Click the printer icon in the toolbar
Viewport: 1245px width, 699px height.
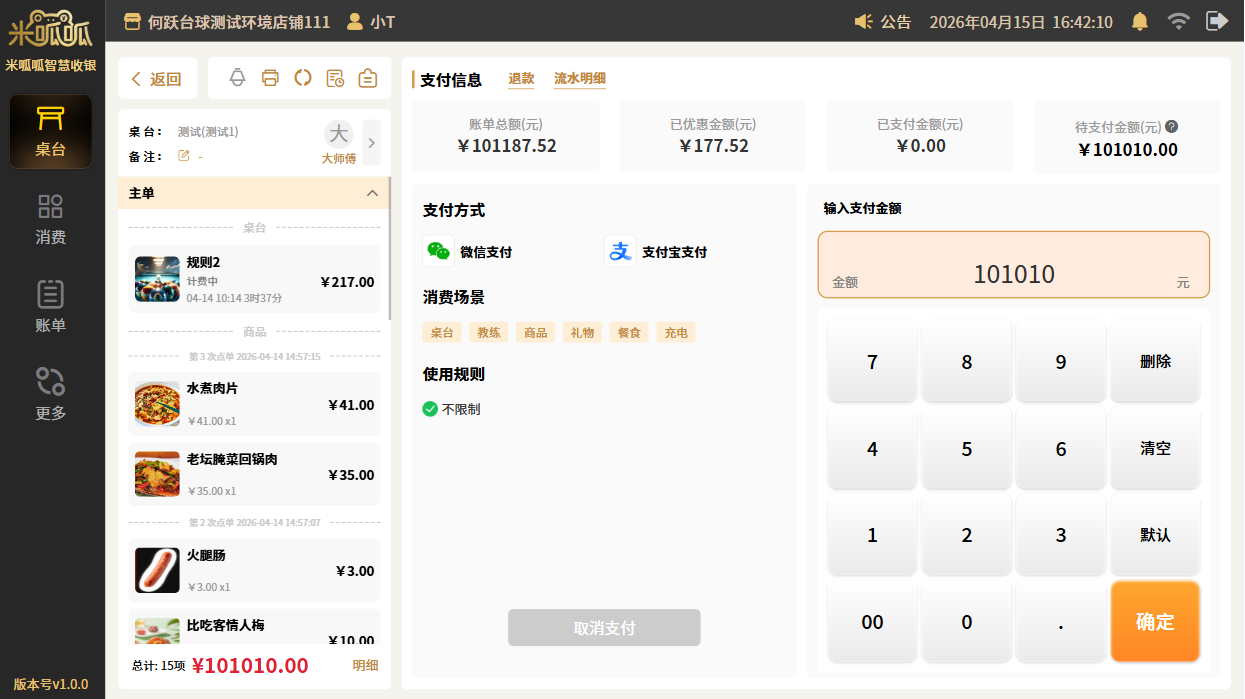pos(270,78)
